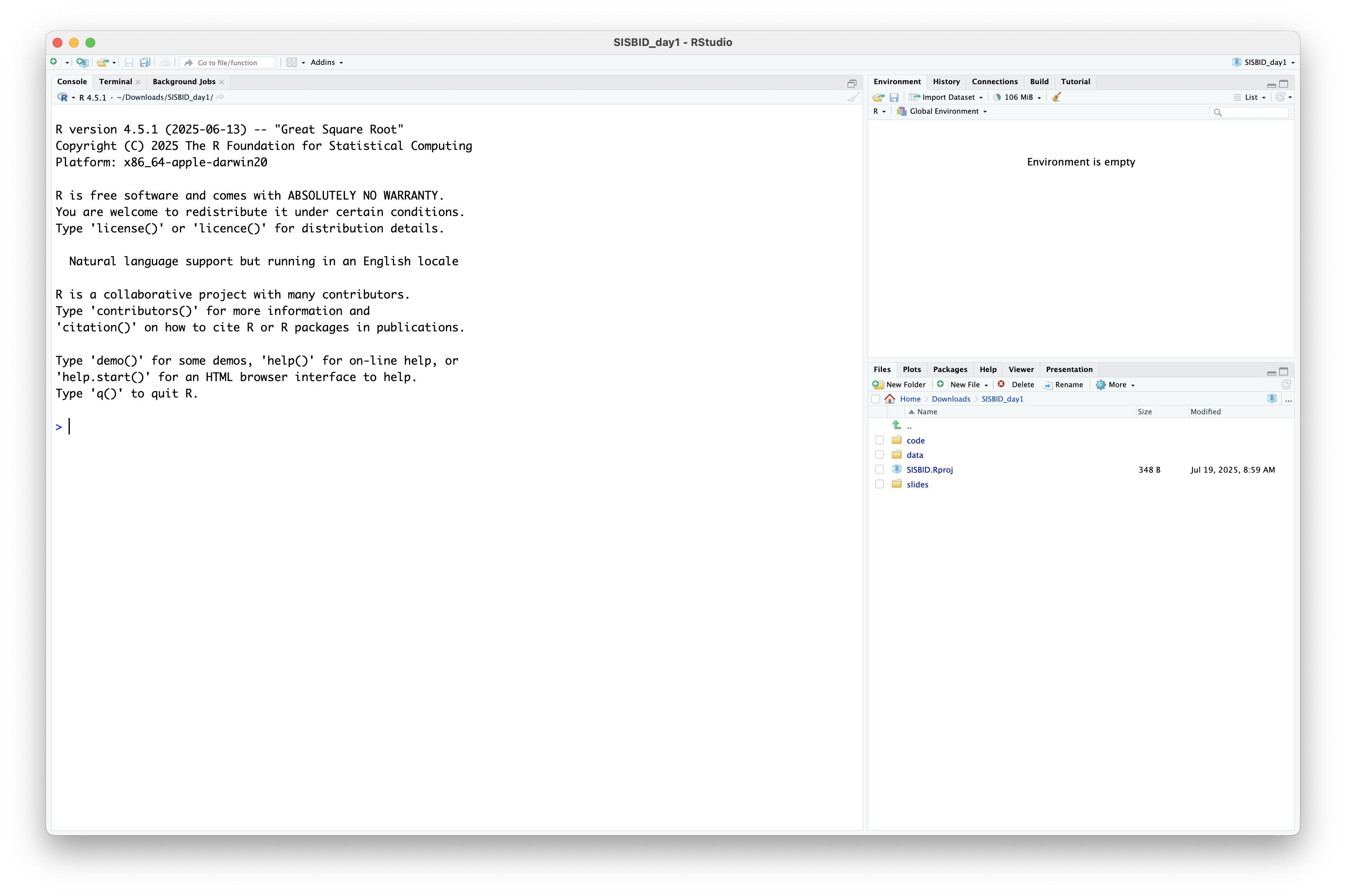
Task: Go up to parent directory with green arrow
Action: point(896,425)
